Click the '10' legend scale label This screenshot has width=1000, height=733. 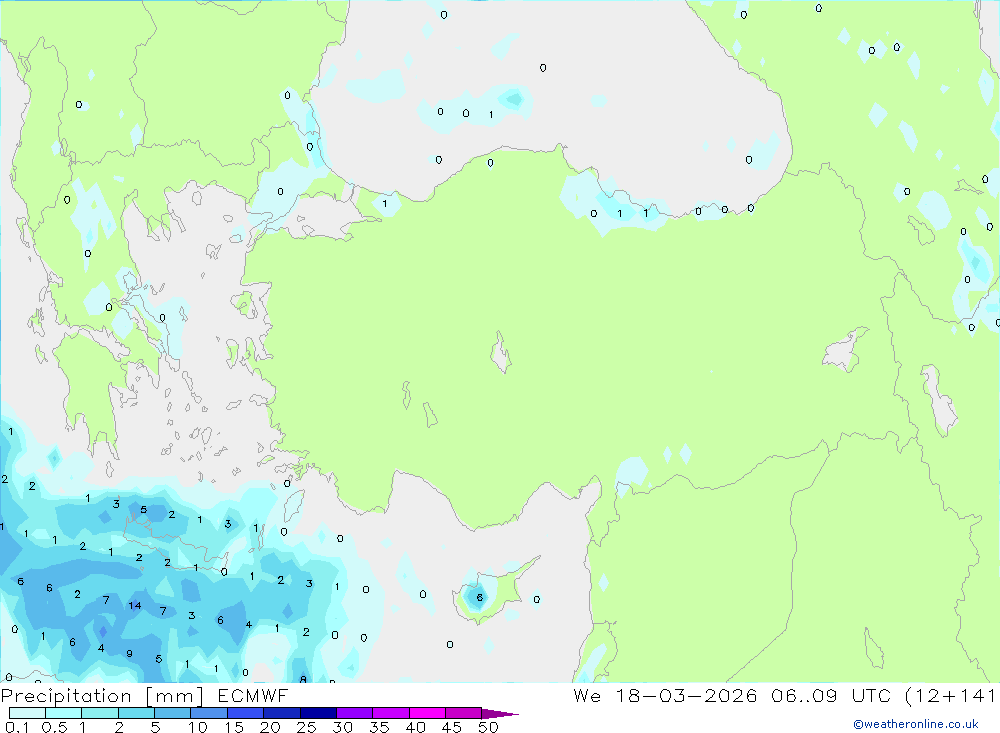(198, 727)
